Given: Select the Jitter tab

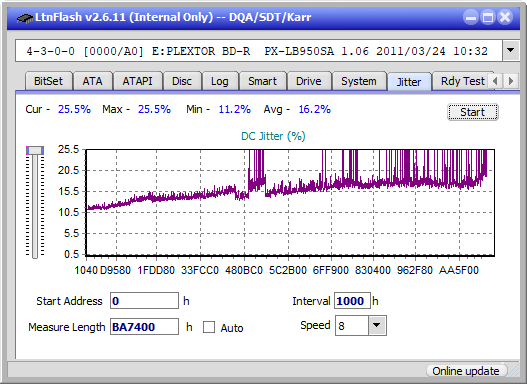Looking at the screenshot, I should pos(409,82).
